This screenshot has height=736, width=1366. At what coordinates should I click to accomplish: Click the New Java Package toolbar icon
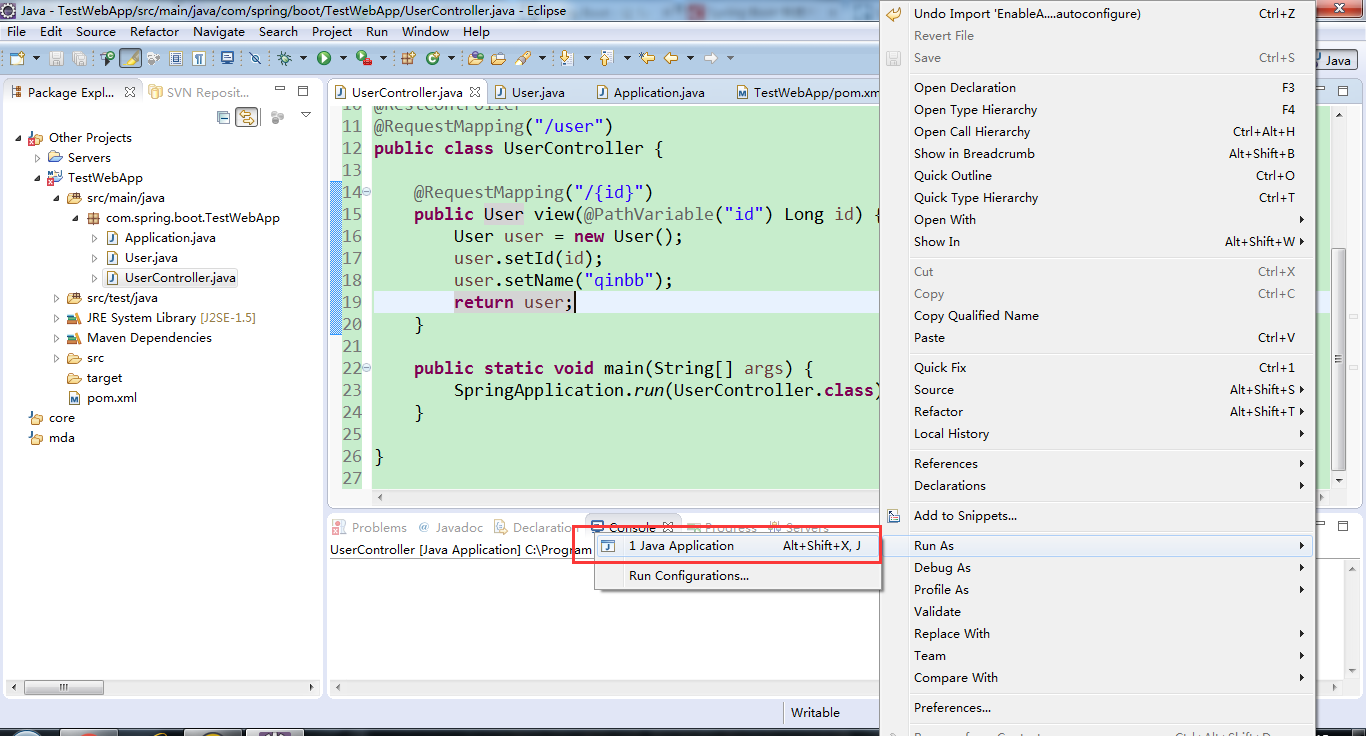(409, 59)
